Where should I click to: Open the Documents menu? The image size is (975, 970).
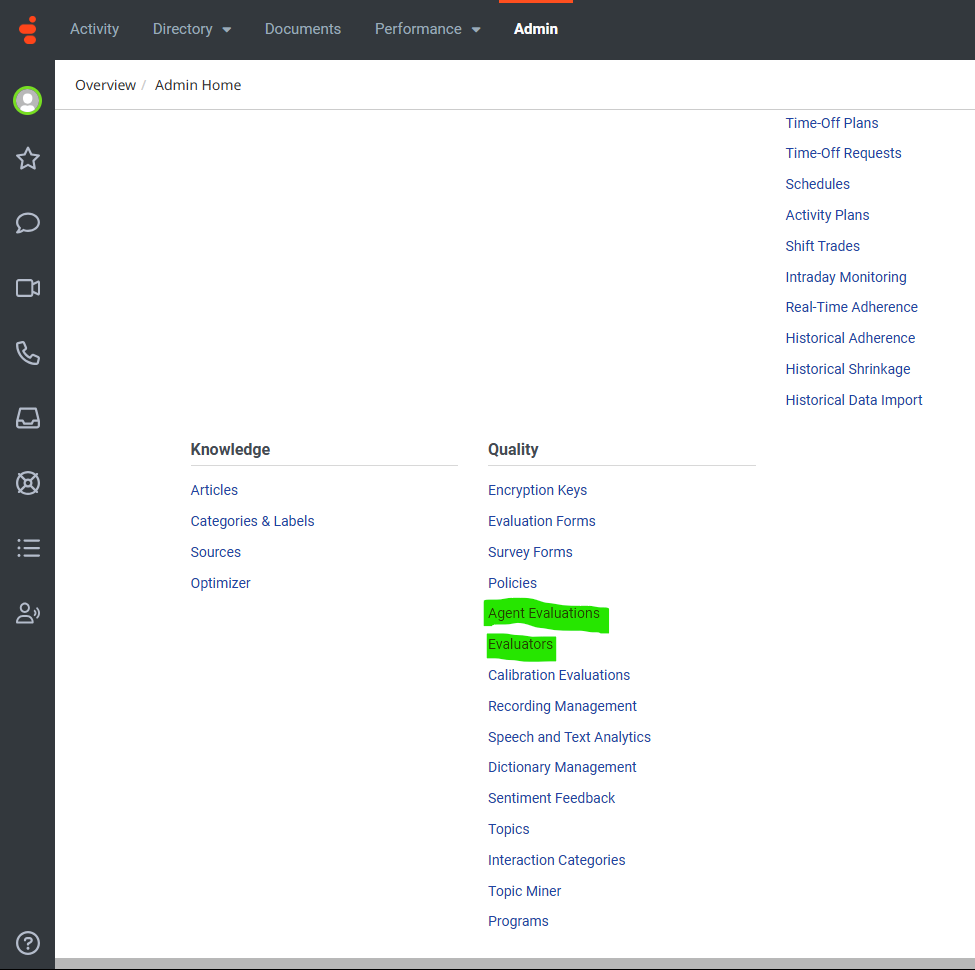point(303,29)
